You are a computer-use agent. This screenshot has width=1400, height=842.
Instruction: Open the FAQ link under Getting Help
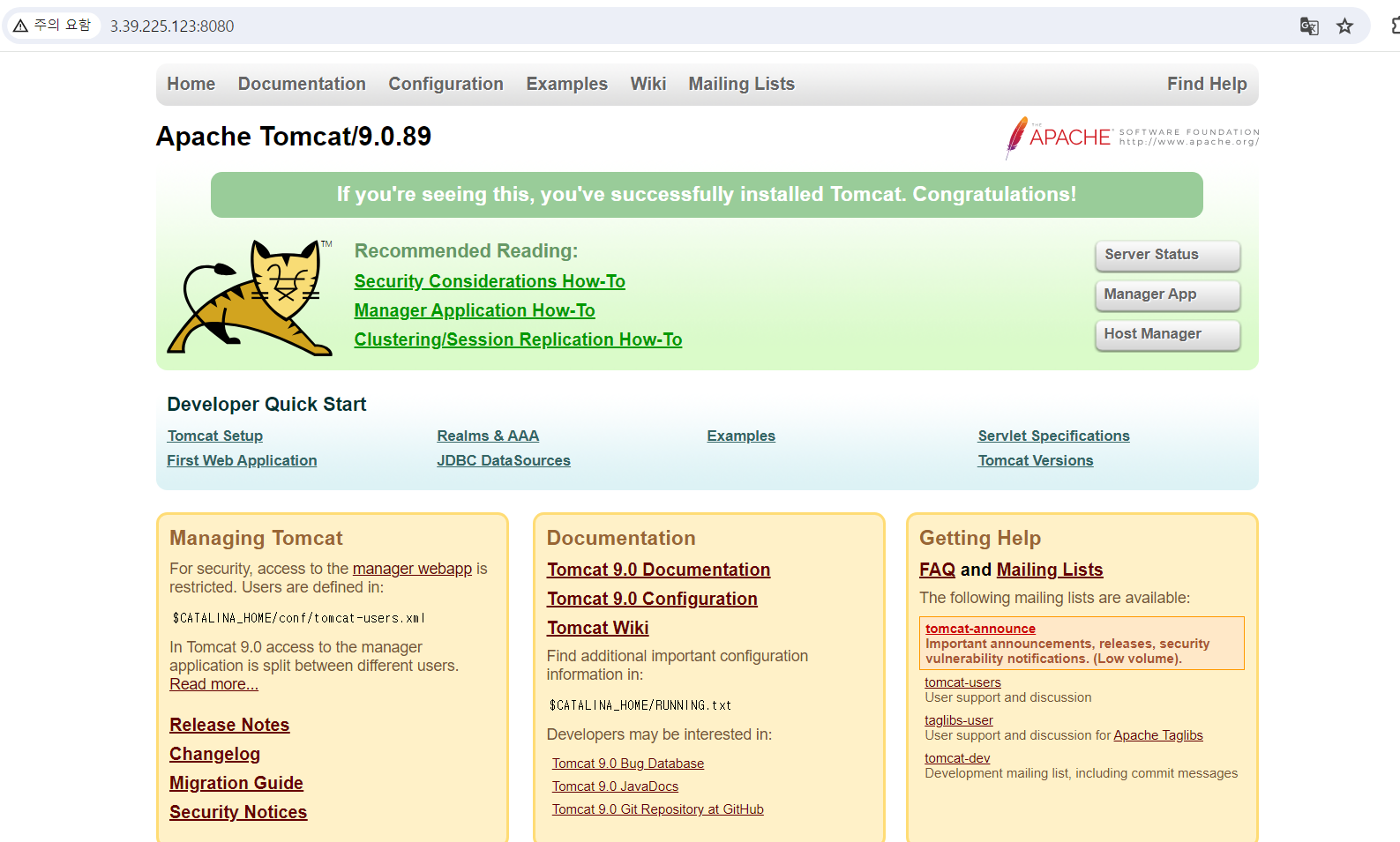pos(937,570)
